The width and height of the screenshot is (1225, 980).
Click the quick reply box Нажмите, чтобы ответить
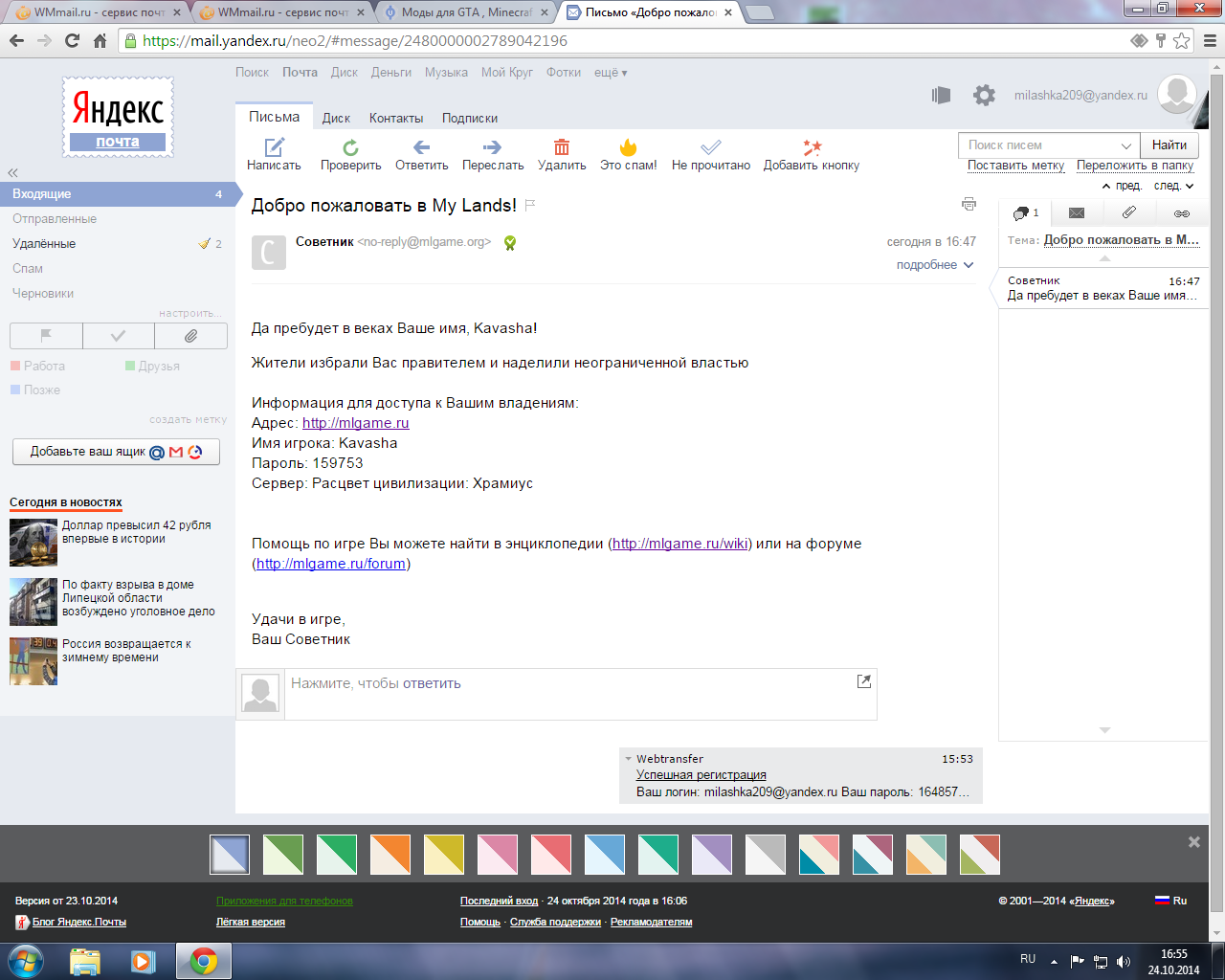click(x=580, y=694)
